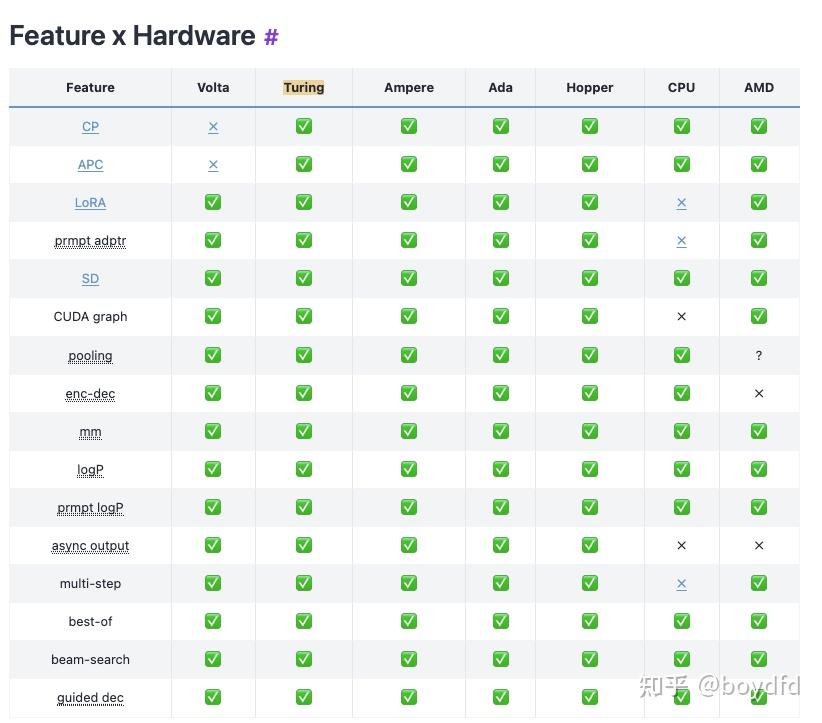Screen dimensions: 822x723
Task: Click the X link for LoRA on CPU
Action: (681, 203)
